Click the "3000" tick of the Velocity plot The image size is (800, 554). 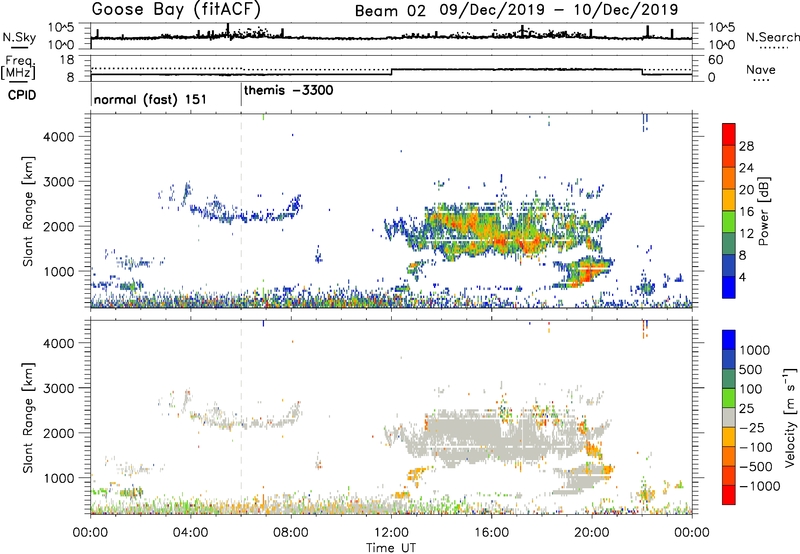tap(58, 388)
